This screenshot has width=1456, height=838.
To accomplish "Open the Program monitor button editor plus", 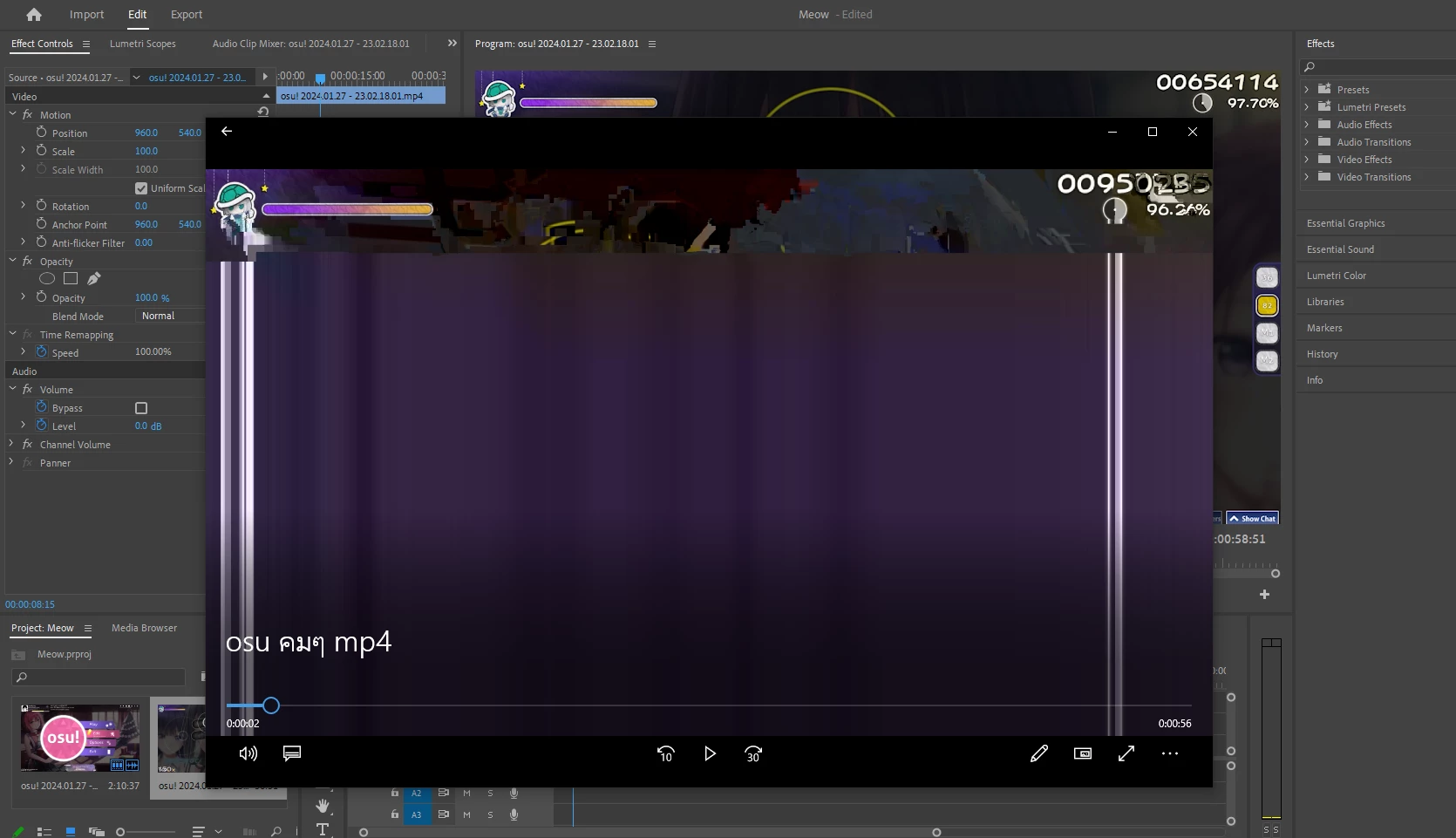I will click(1264, 595).
